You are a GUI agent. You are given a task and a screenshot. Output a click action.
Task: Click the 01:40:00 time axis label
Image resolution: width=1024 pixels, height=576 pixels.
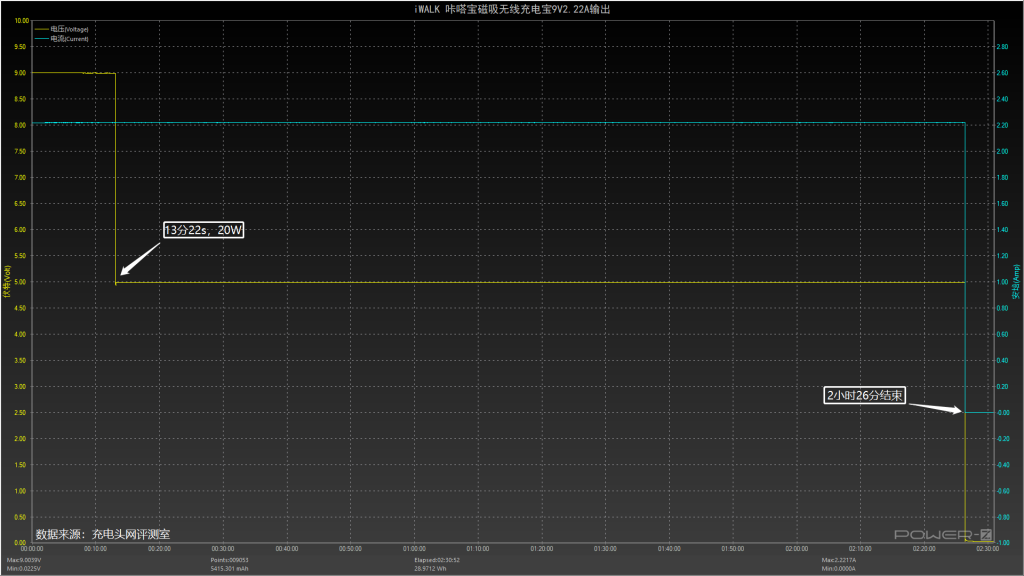pos(669,549)
